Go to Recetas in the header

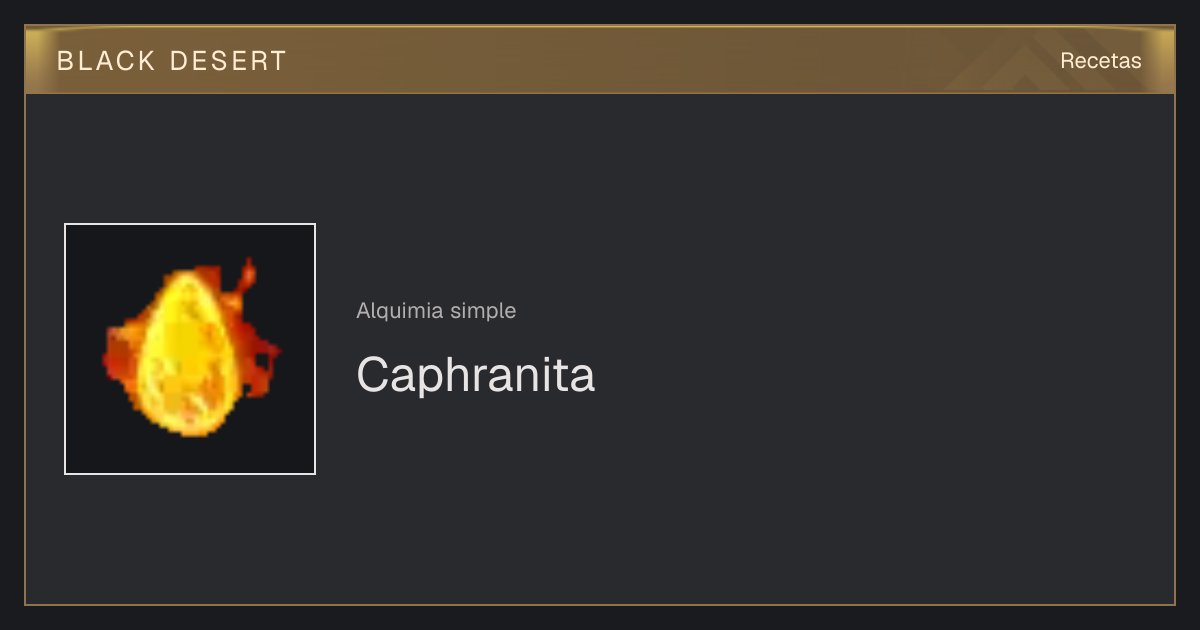1100,60
